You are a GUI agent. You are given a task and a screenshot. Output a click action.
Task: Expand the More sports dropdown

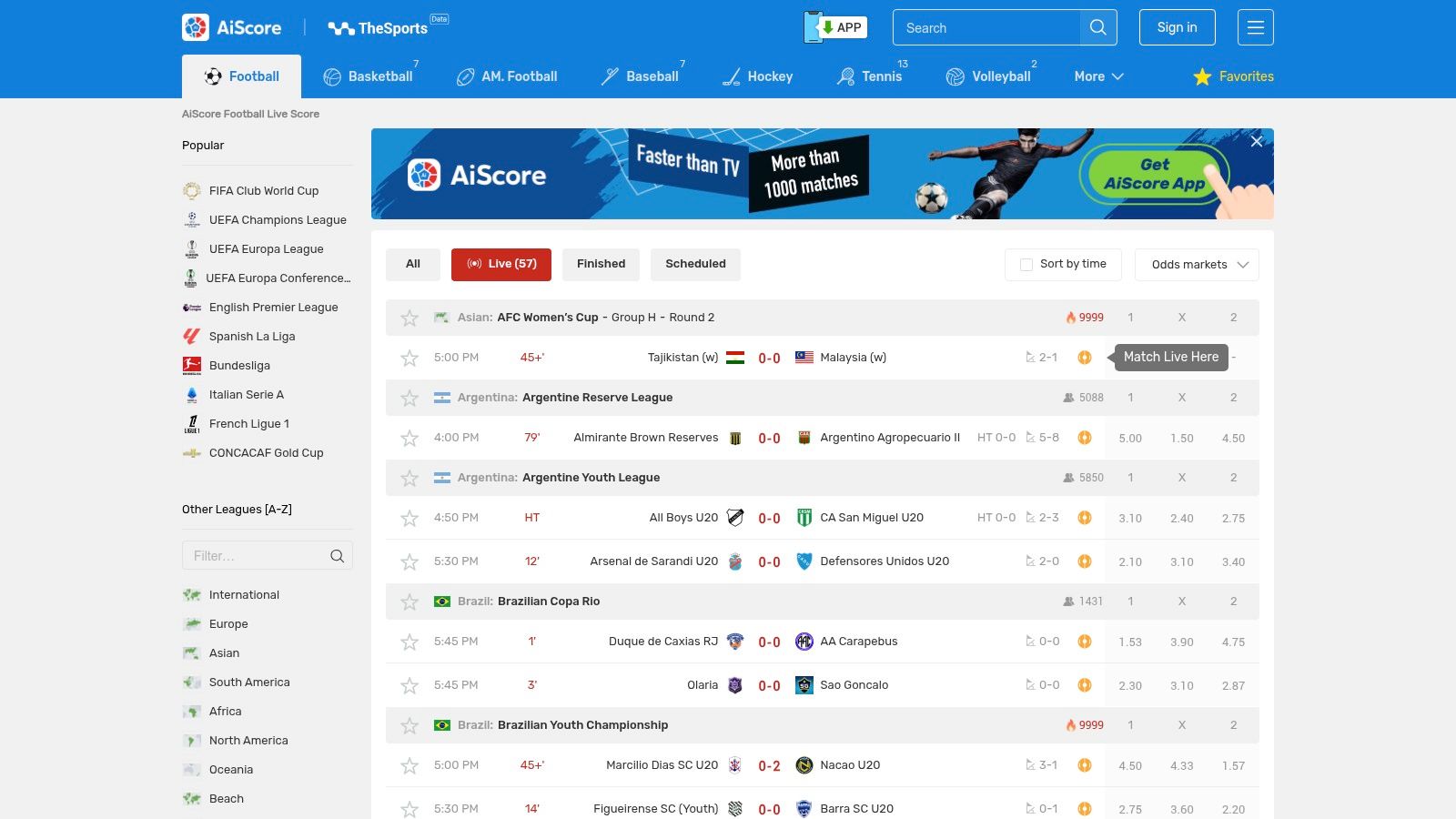(1097, 76)
